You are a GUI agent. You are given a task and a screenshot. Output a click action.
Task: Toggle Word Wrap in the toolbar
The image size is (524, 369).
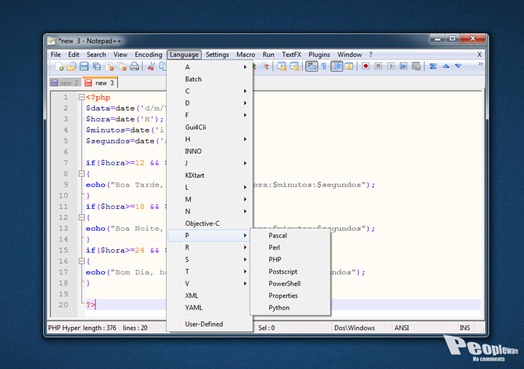[311, 67]
